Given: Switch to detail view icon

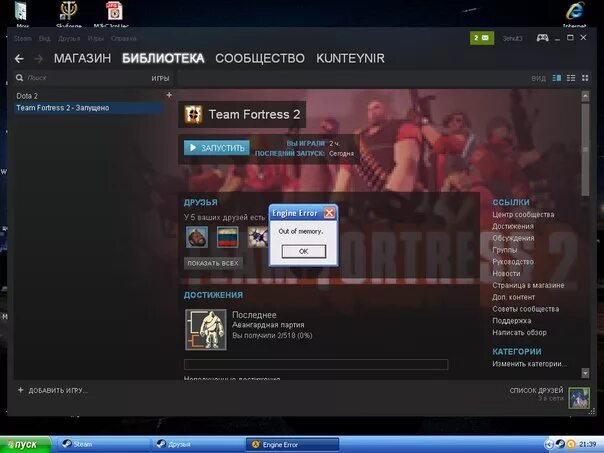Looking at the screenshot, I should click(557, 78).
